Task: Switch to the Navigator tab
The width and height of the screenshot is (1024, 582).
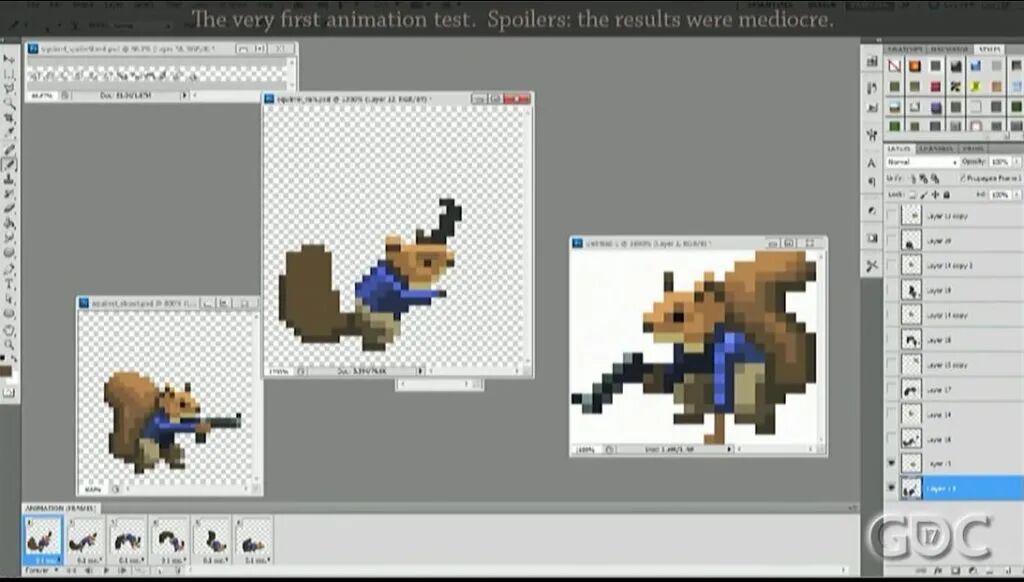Action: coord(950,50)
